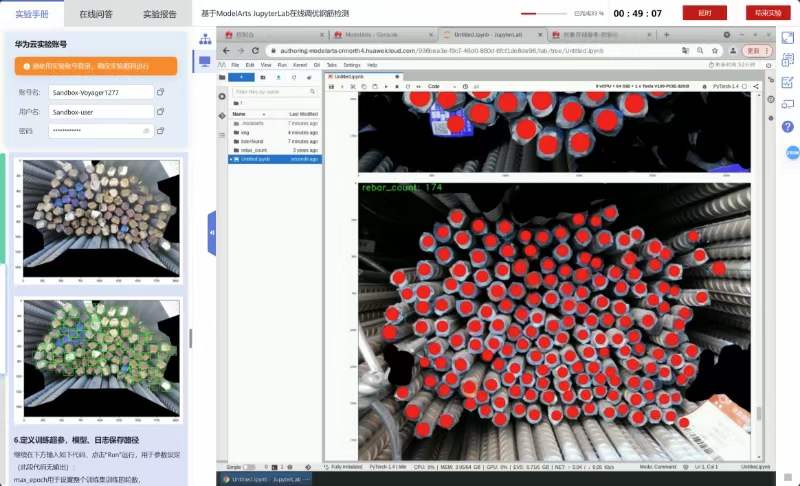
Task: Open the JupyterLab Kernel menu
Action: click(x=300, y=65)
